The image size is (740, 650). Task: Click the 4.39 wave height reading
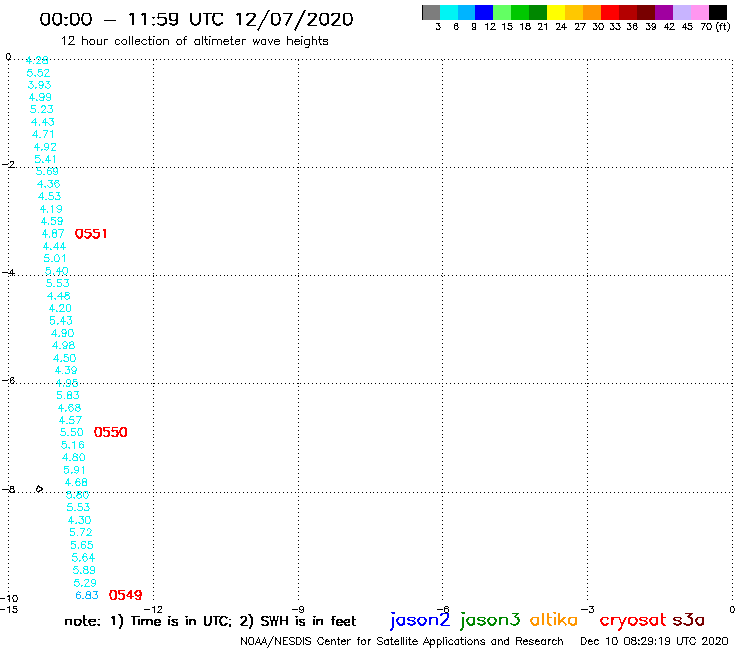(66, 370)
